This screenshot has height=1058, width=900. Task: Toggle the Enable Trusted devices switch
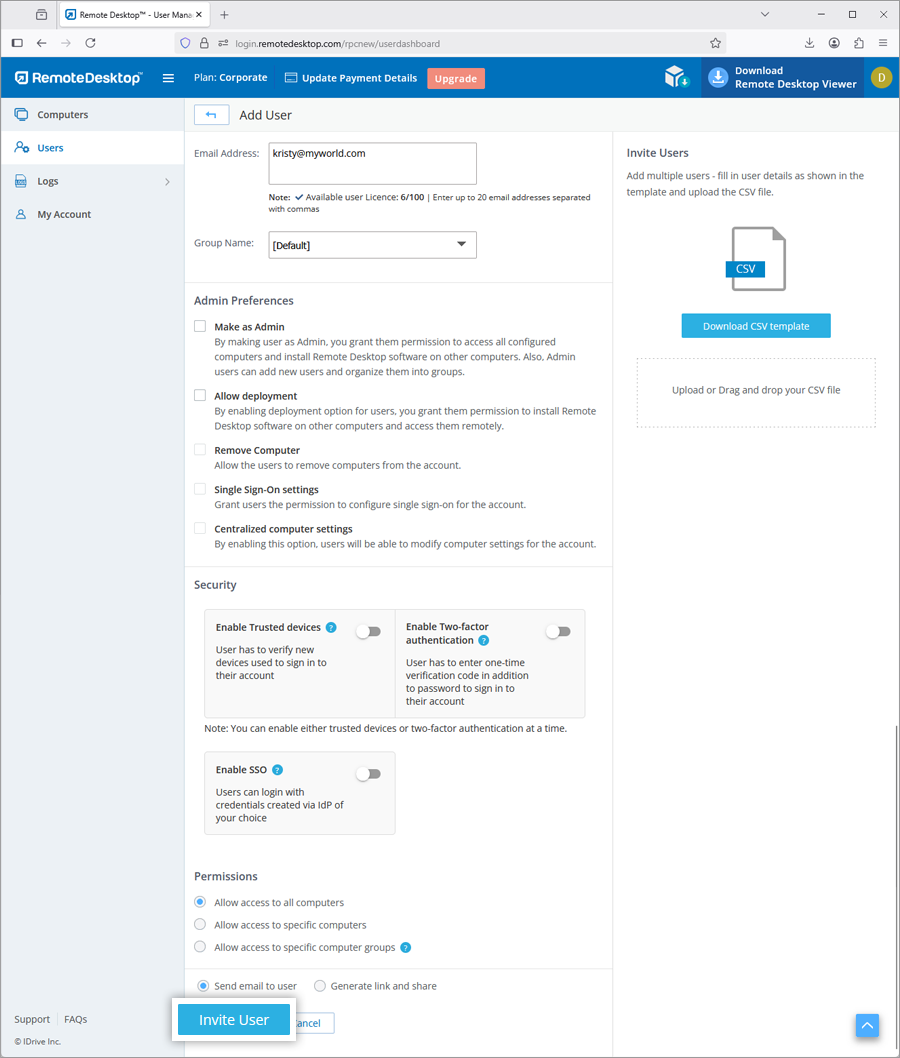click(x=368, y=632)
